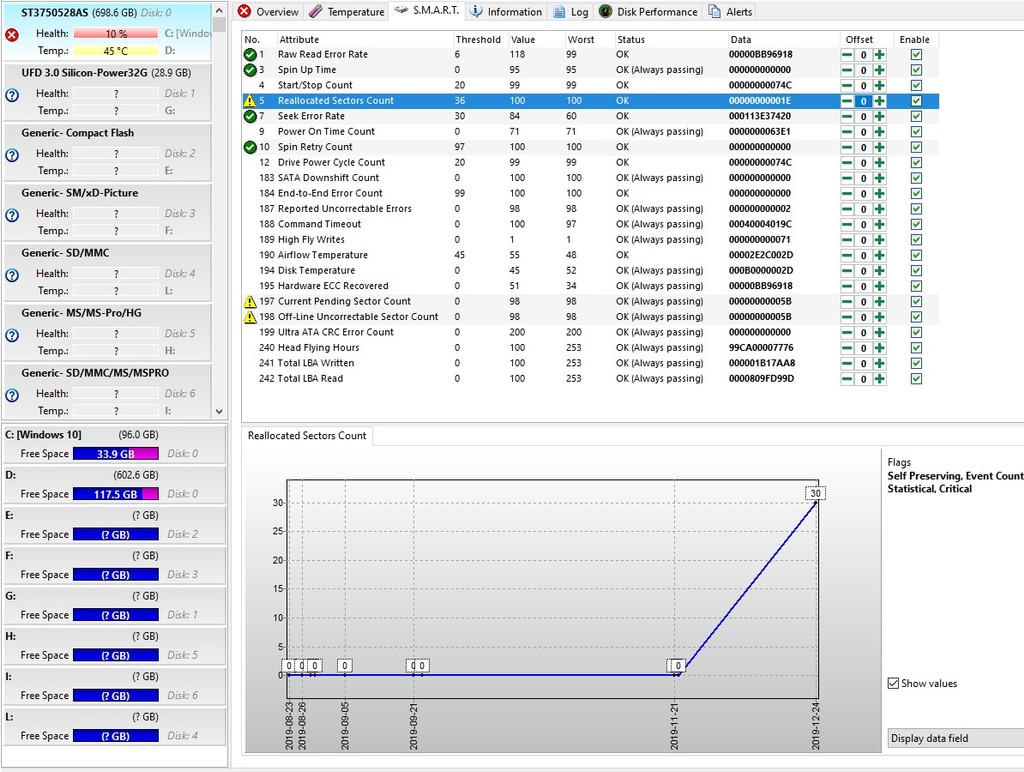Click the warning icon beside Current Pending Sector Count
This screenshot has height=772, width=1024.
(250, 301)
